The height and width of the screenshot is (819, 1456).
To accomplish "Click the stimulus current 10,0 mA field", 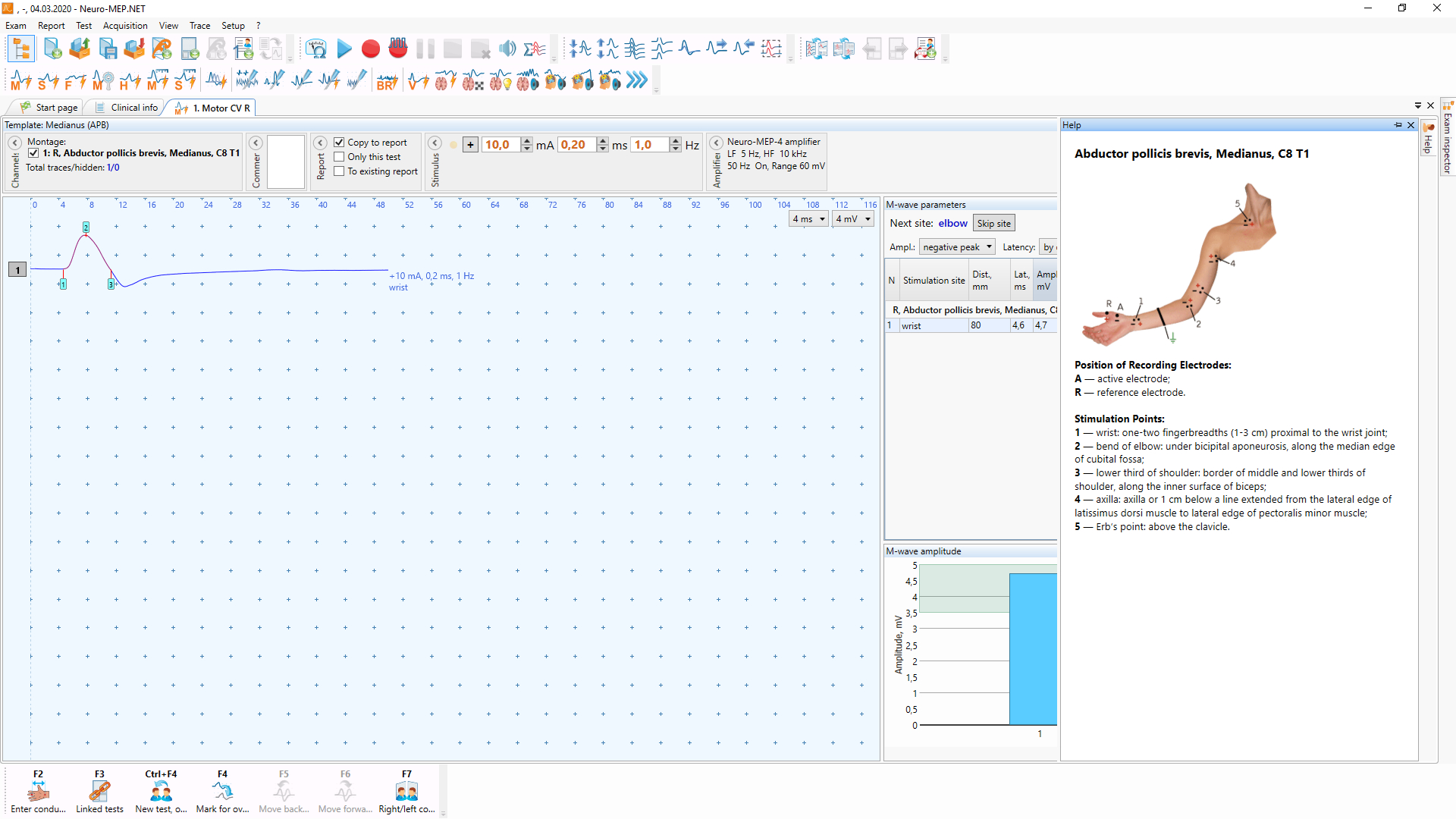I will tap(500, 145).
